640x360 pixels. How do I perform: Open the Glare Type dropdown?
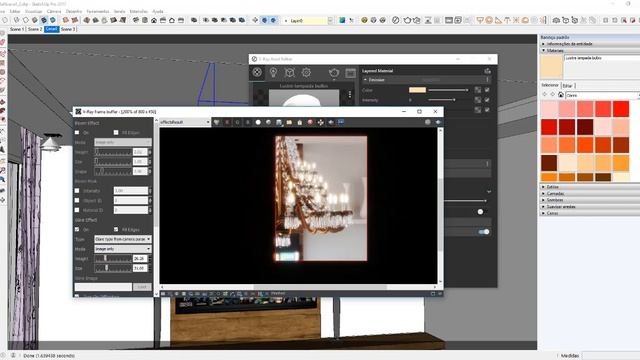click(x=123, y=239)
